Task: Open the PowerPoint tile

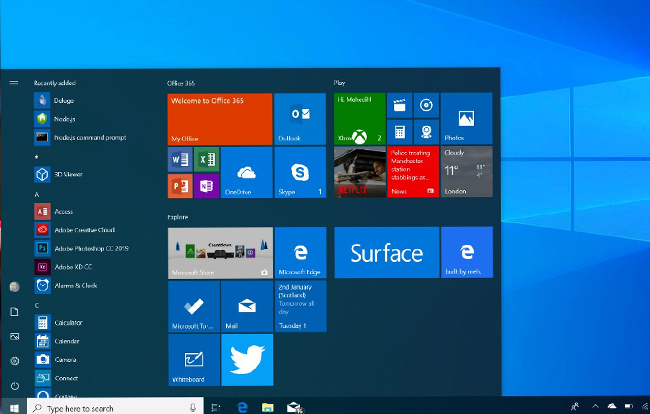Action: pyautogui.click(x=180, y=186)
